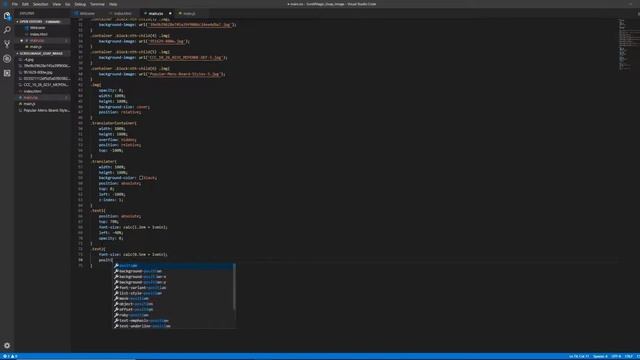Open the Search view in activity bar

pyautogui.click(x=7, y=30)
